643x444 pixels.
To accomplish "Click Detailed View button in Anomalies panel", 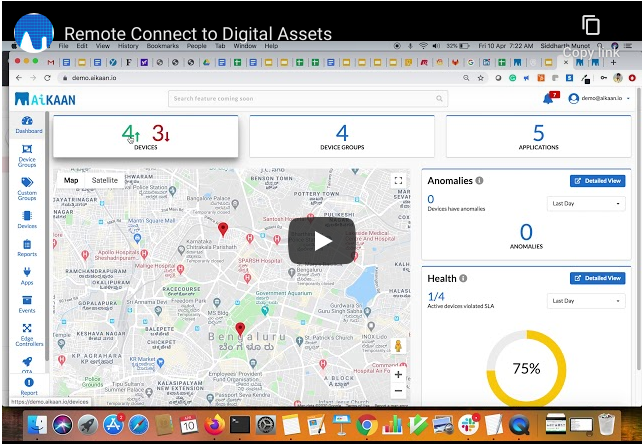I will [x=597, y=181].
